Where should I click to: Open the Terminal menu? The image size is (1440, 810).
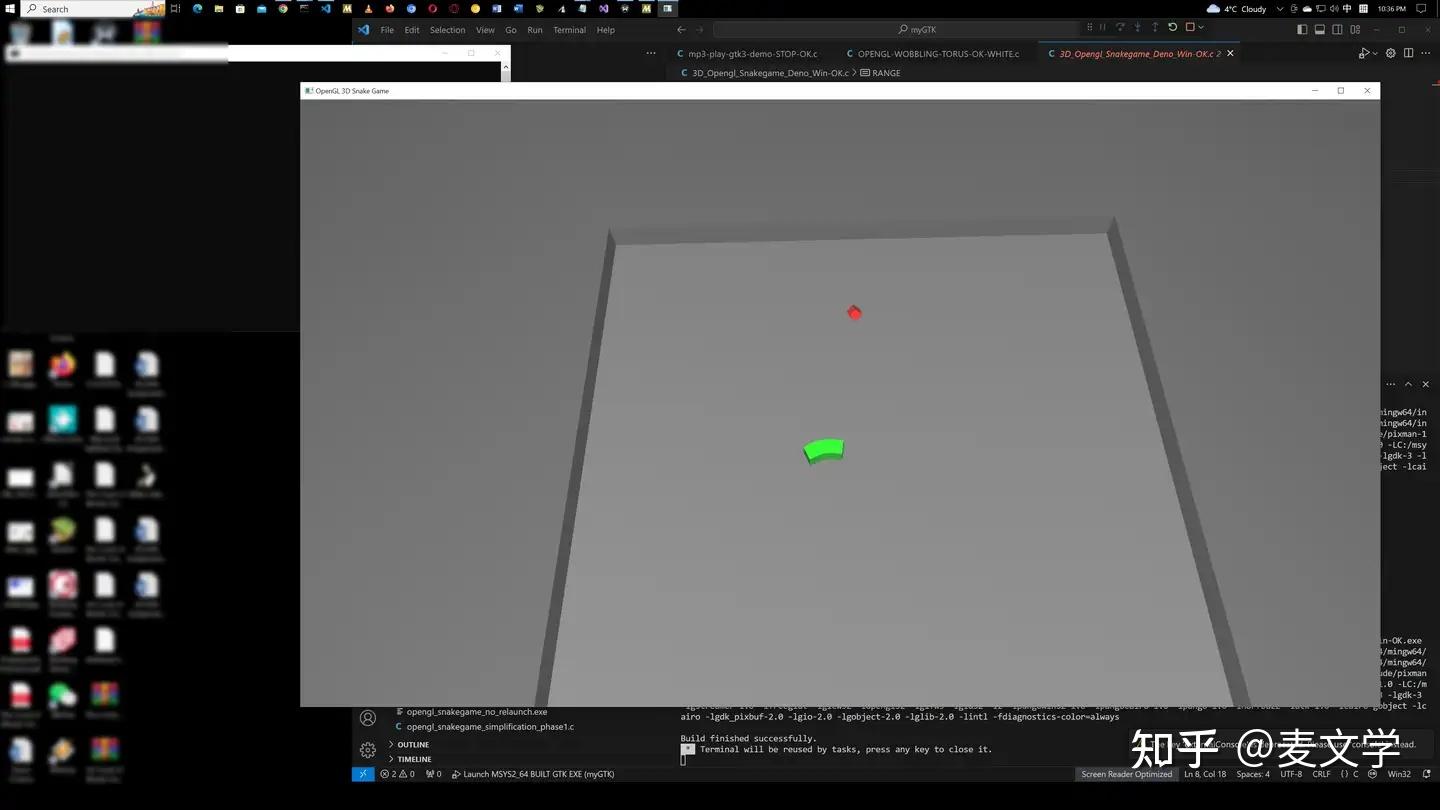pyautogui.click(x=569, y=30)
